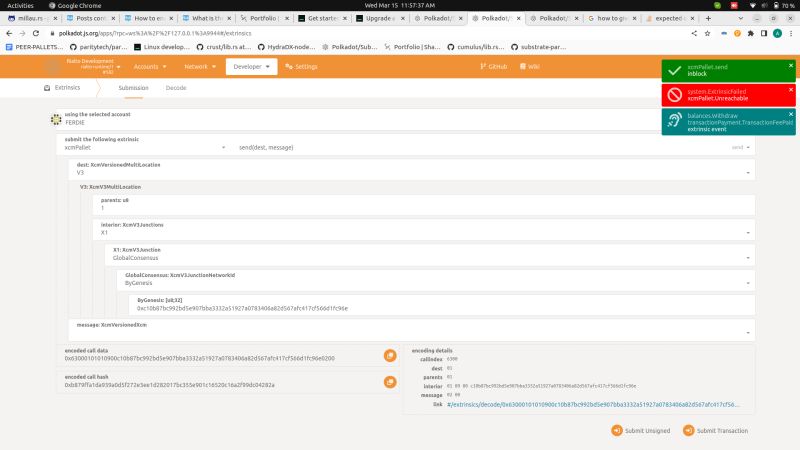Open the Wiki link in header
The height and width of the screenshot is (450, 800).
(x=530, y=66)
